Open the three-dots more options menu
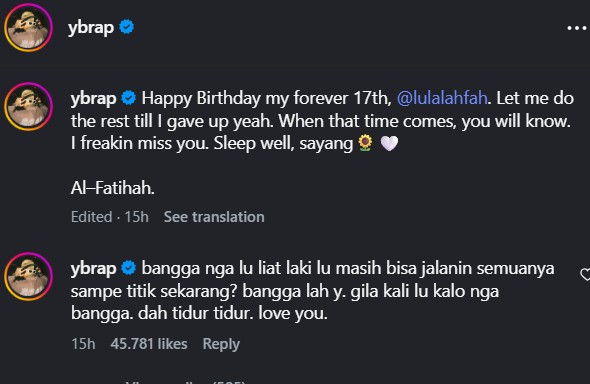The width and height of the screenshot is (590, 384). coord(576,28)
